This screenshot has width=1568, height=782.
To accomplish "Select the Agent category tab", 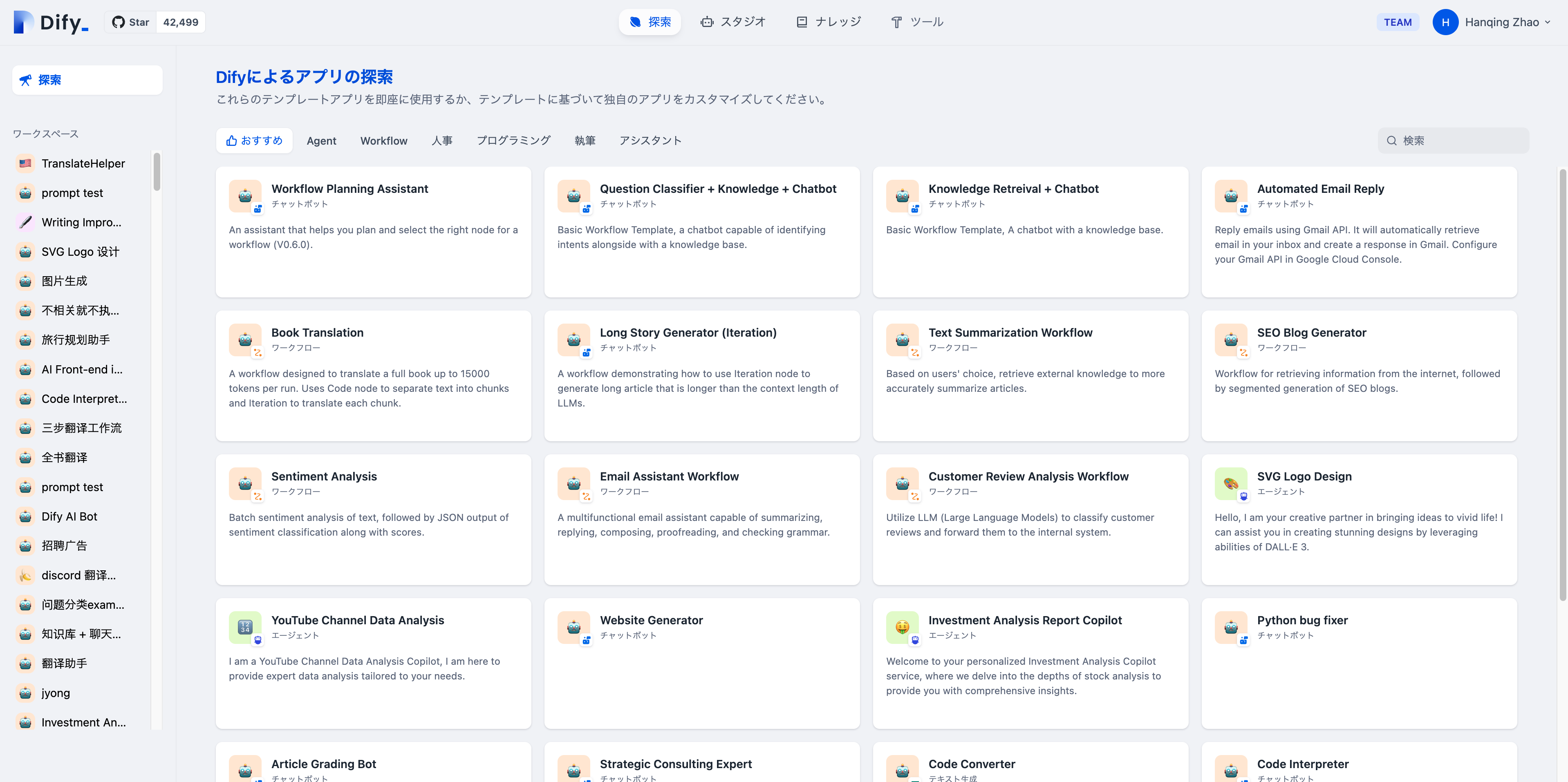I will (x=321, y=141).
